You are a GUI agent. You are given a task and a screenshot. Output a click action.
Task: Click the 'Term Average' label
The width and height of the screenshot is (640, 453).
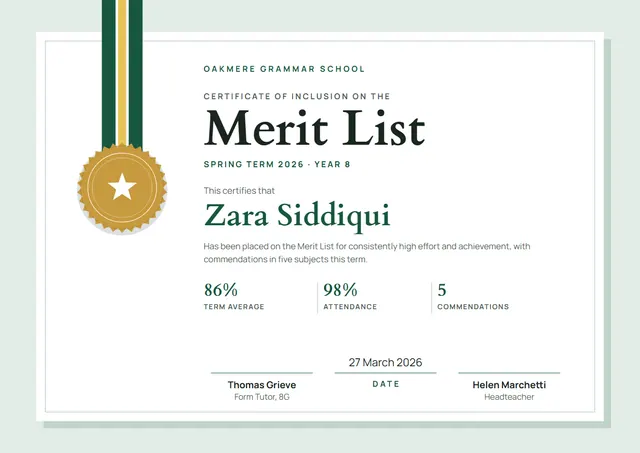(x=234, y=307)
